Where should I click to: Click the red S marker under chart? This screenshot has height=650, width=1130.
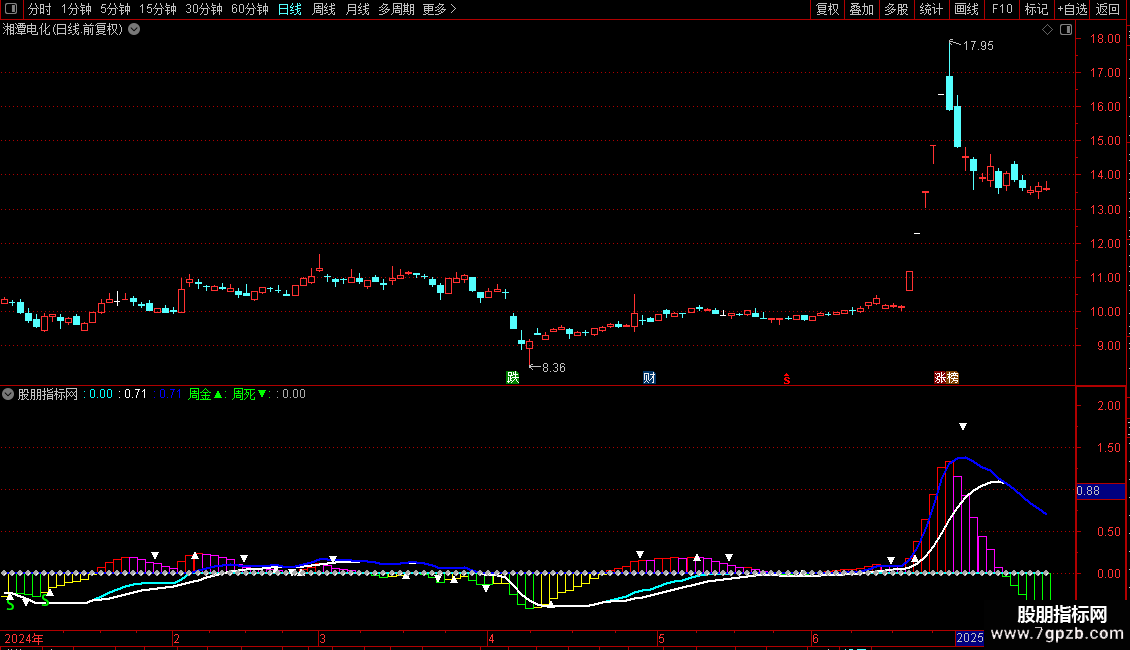pyautogui.click(x=787, y=379)
